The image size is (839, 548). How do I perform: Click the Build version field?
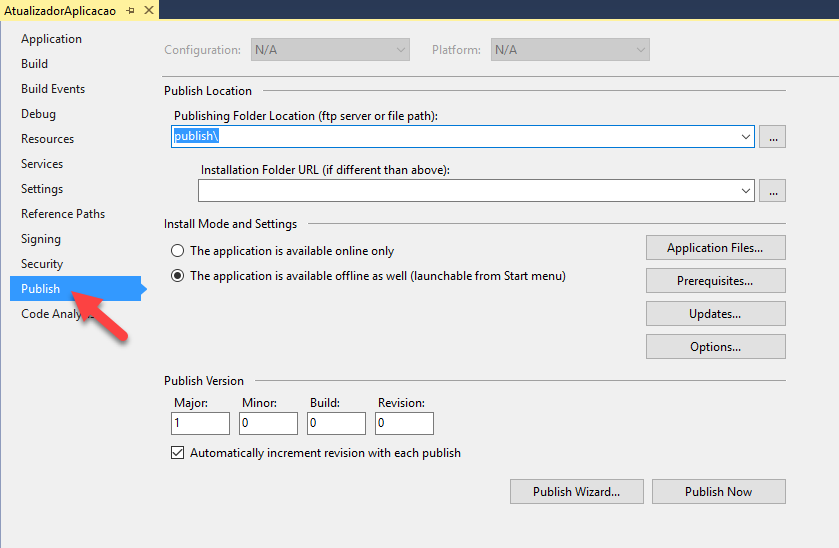[x=337, y=423]
